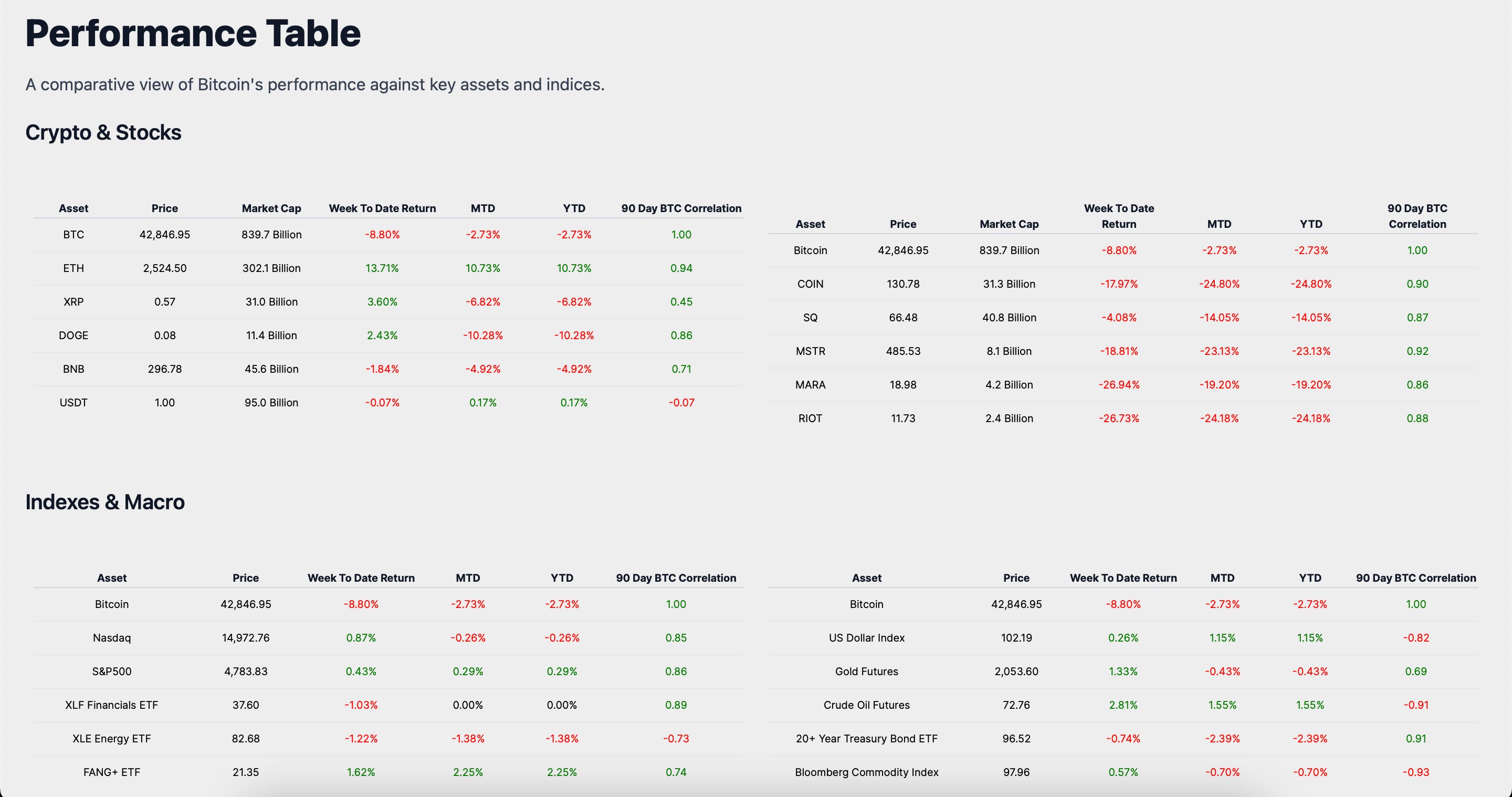
Task: Click the ETH row asset cell
Action: click(73, 268)
